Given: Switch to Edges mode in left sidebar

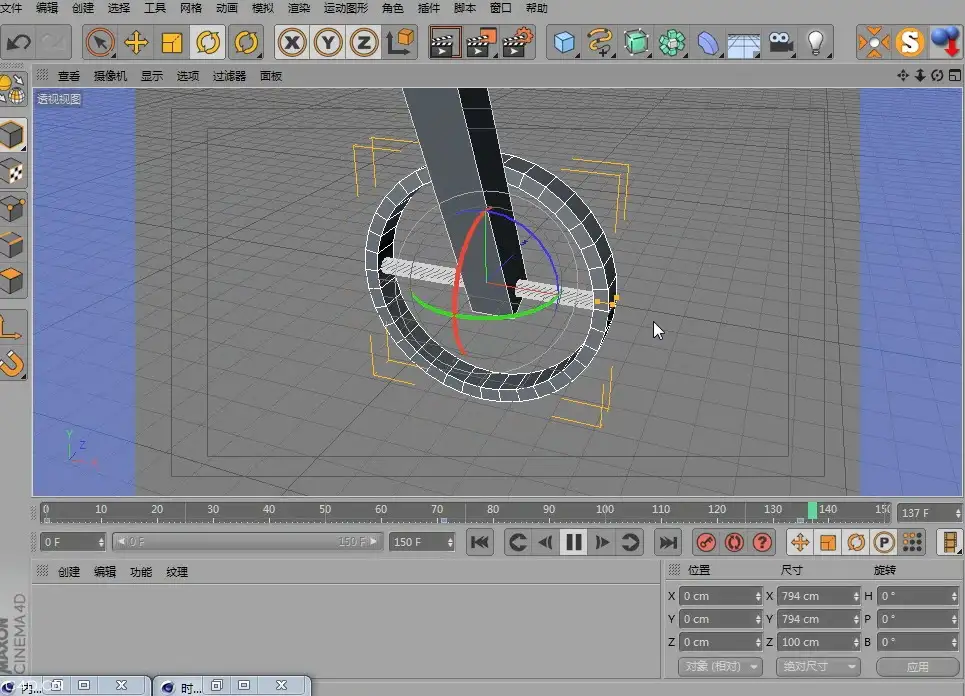Looking at the screenshot, I should click(13, 245).
